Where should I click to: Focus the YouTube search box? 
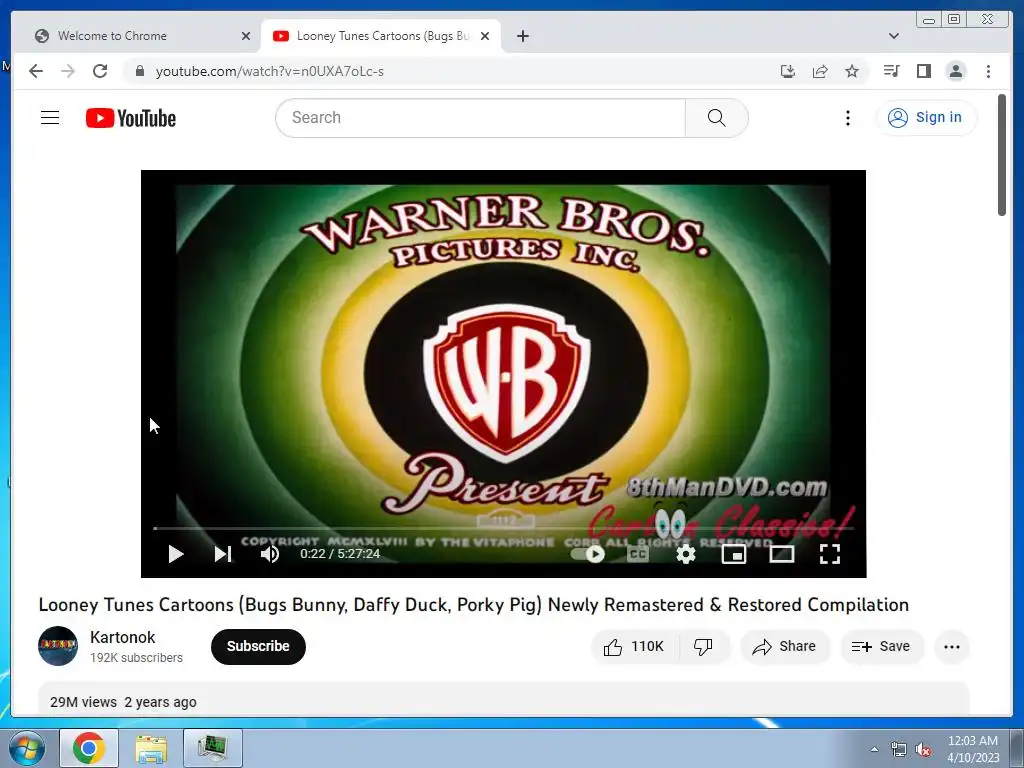click(x=481, y=118)
